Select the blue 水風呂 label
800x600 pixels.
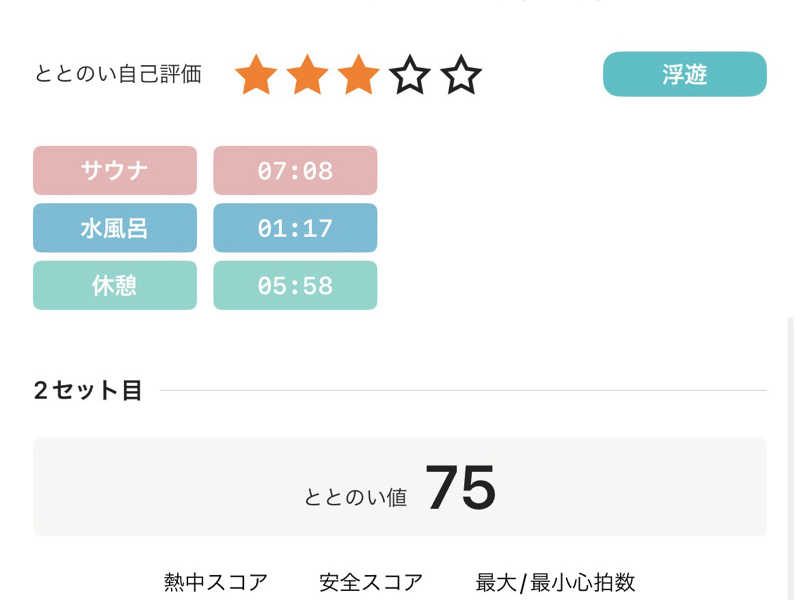pos(115,228)
